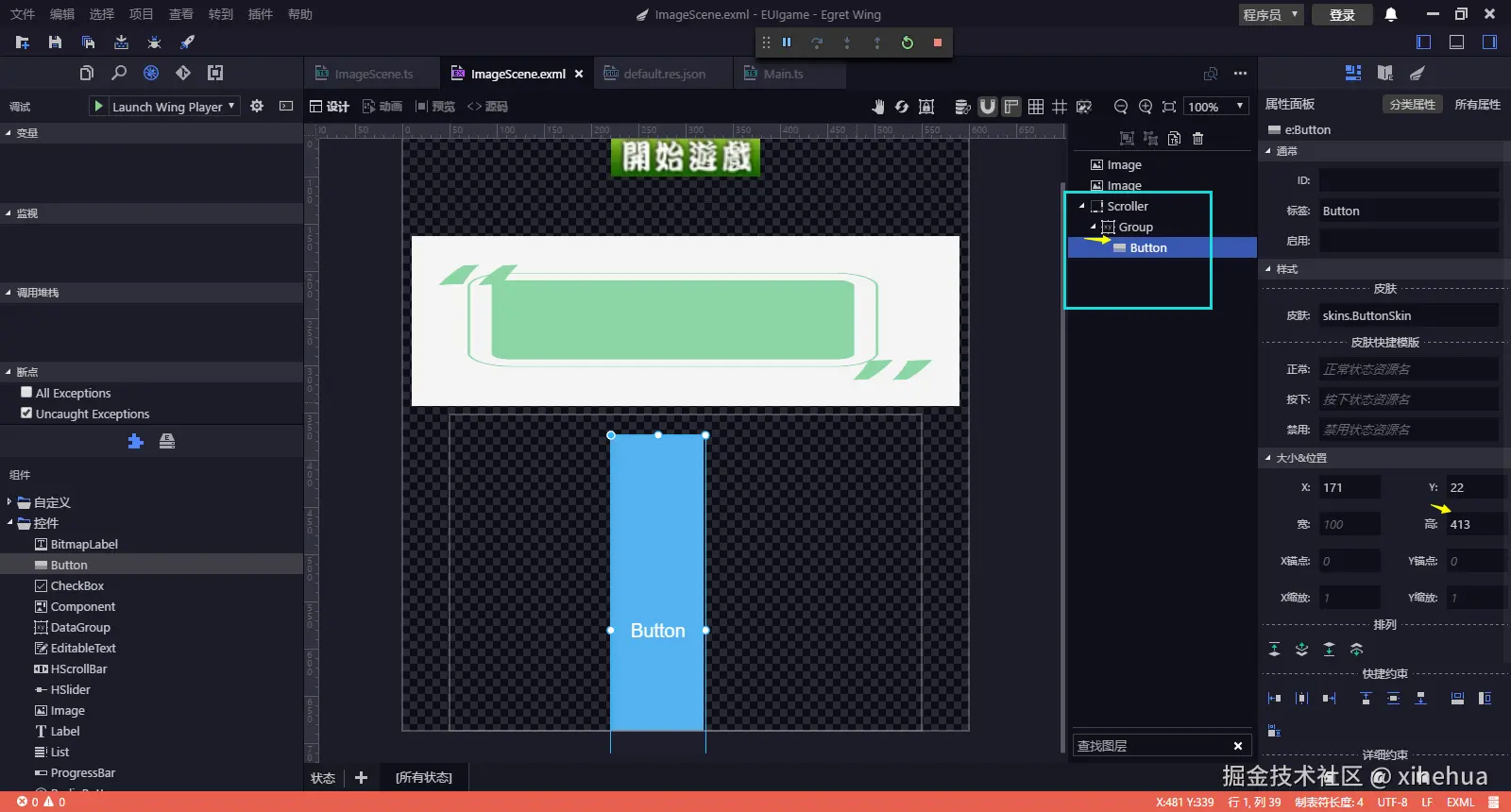The height and width of the screenshot is (812, 1511).
Task: Save the current file with the floppy icon
Action: [x=55, y=42]
